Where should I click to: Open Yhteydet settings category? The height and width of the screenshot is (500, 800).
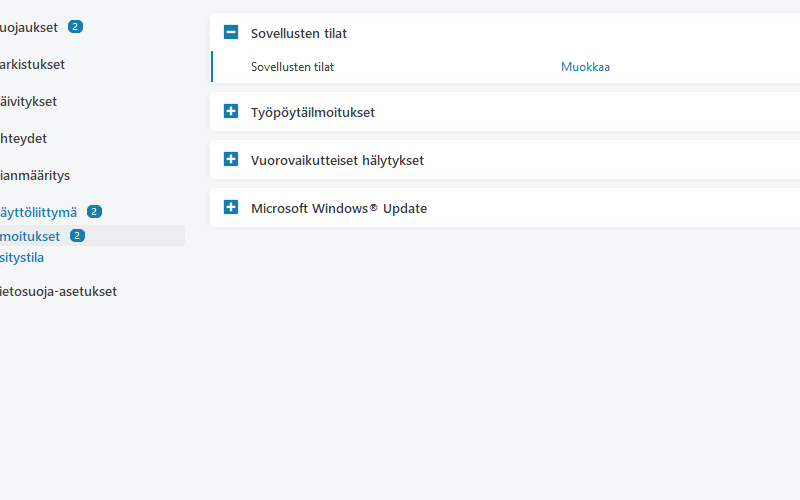(24, 138)
